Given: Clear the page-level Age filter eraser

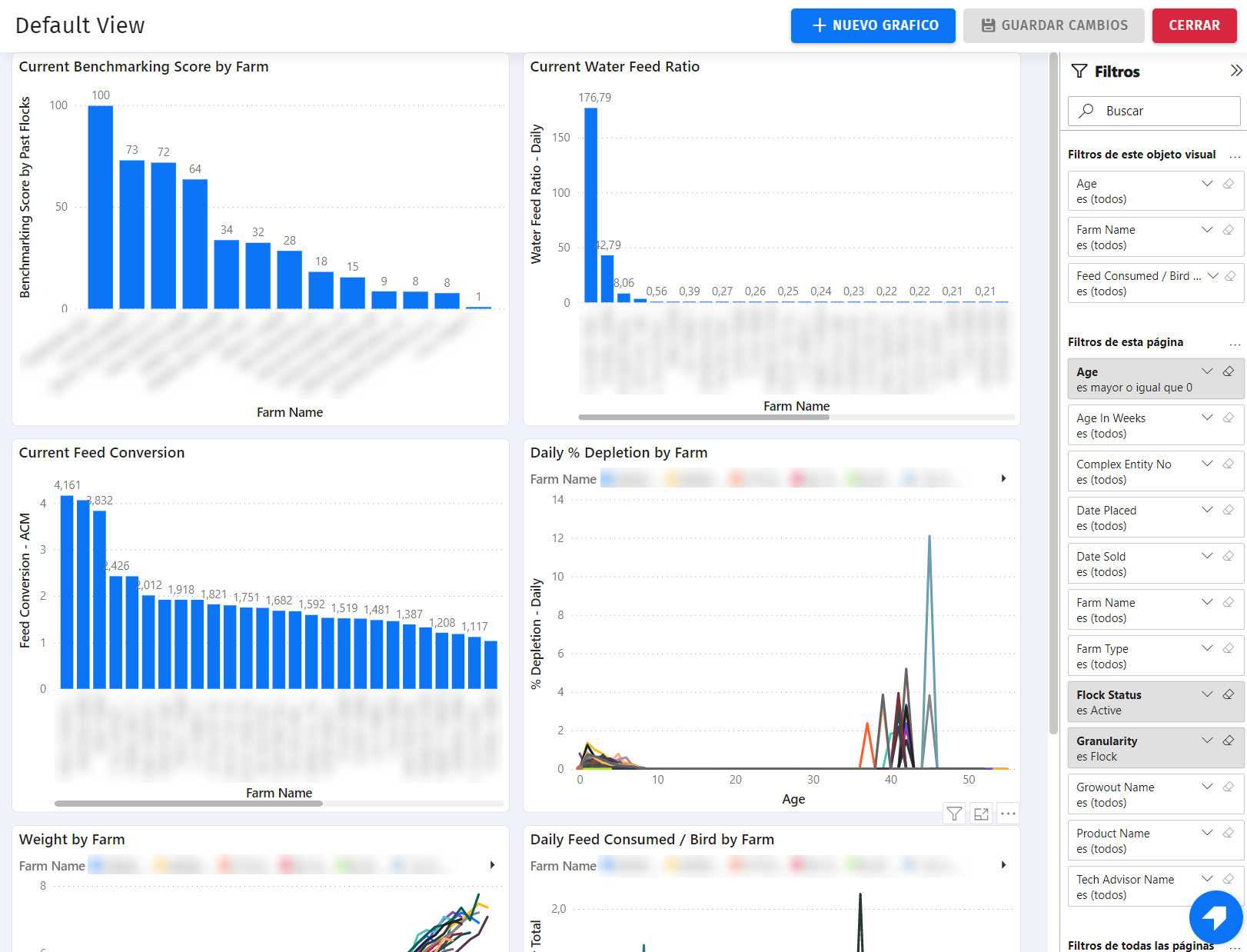Looking at the screenshot, I should coord(1229,371).
